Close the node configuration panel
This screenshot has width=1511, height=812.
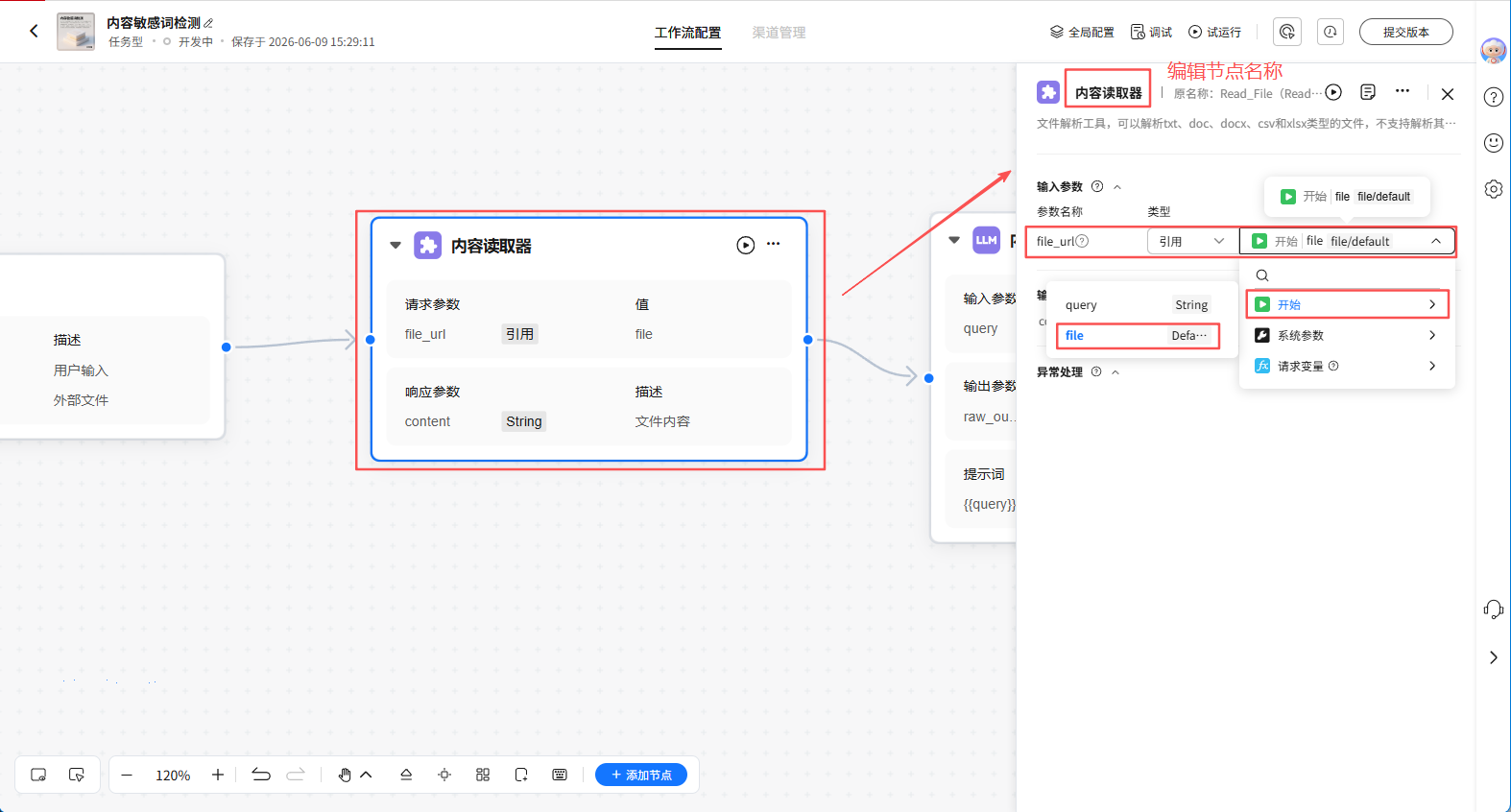point(1448,94)
